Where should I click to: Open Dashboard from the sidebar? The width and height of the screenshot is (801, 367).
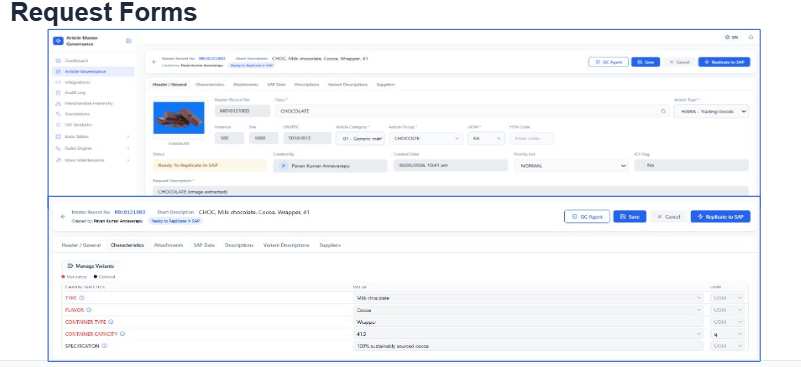pos(76,60)
